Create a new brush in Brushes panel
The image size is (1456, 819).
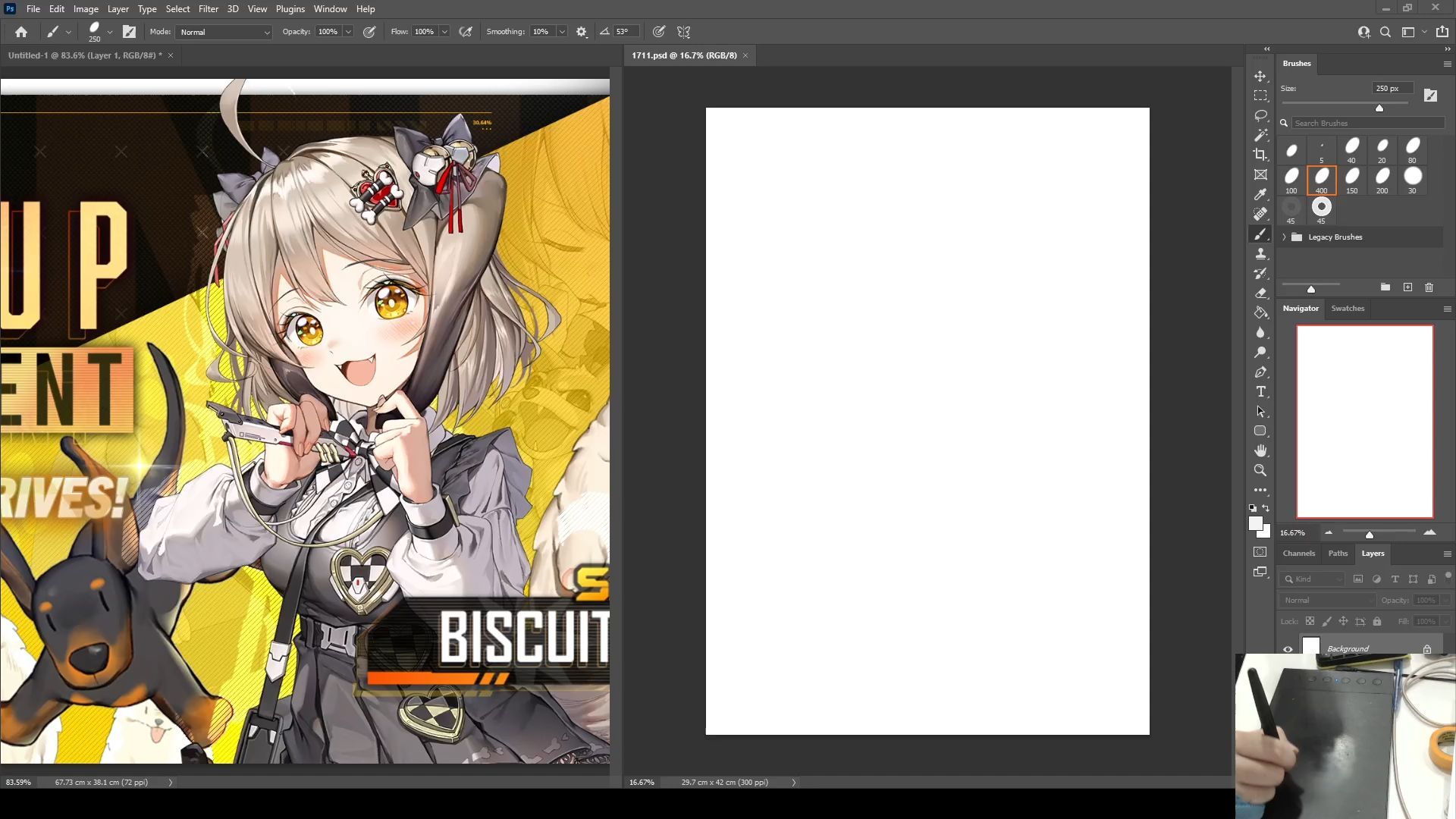tap(1407, 287)
